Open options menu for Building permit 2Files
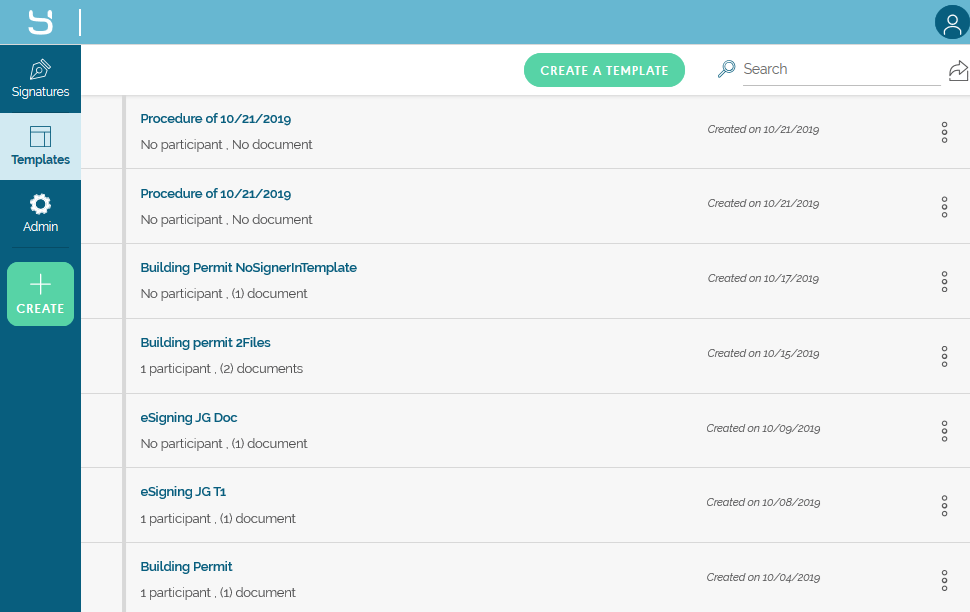970x612 pixels. point(944,356)
